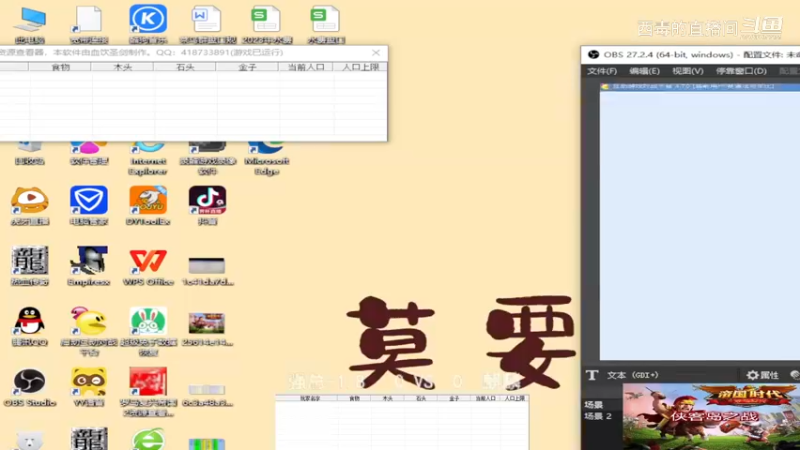Open the red game shortcut beside YY

click(148, 382)
